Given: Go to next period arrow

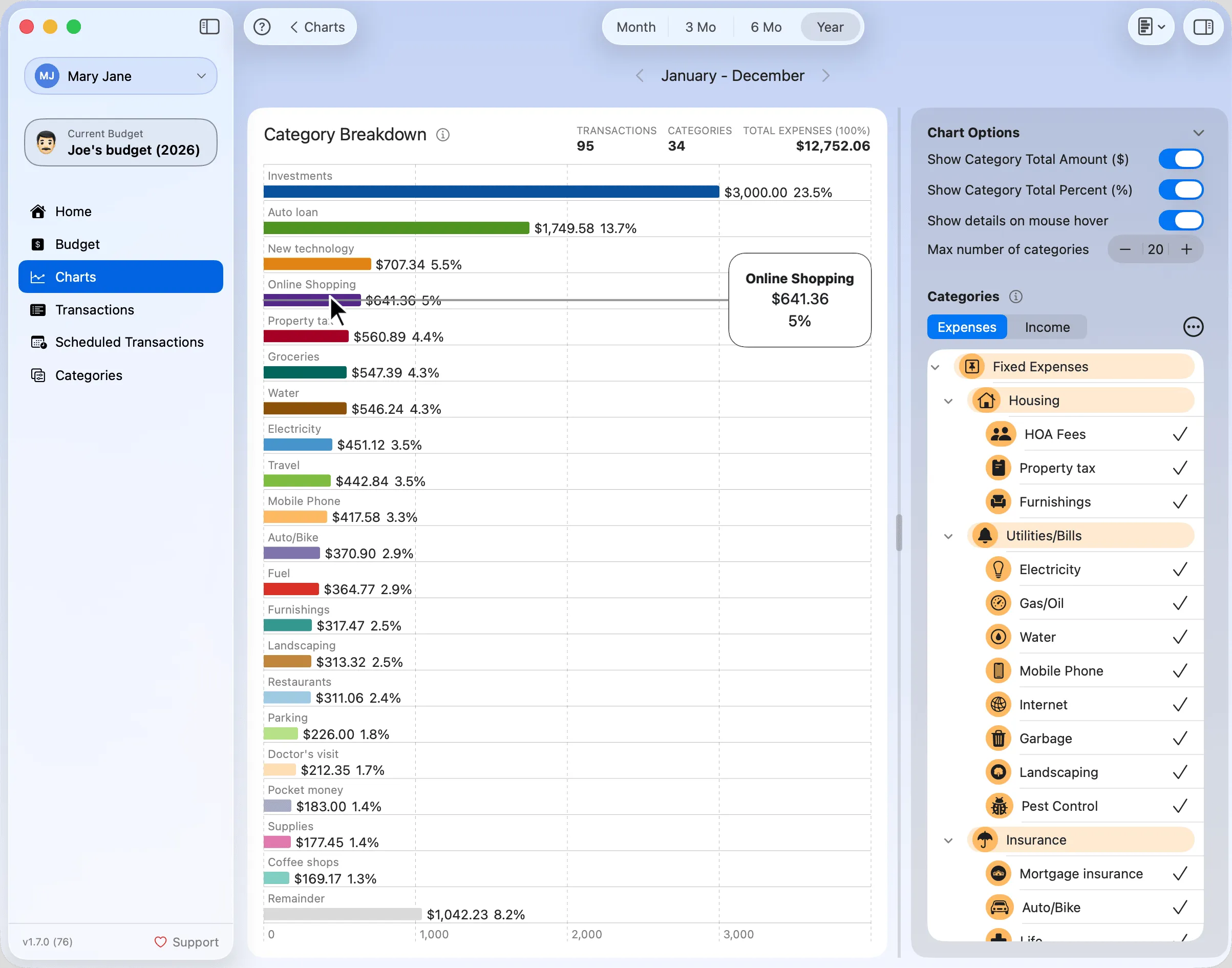Looking at the screenshot, I should (x=825, y=75).
